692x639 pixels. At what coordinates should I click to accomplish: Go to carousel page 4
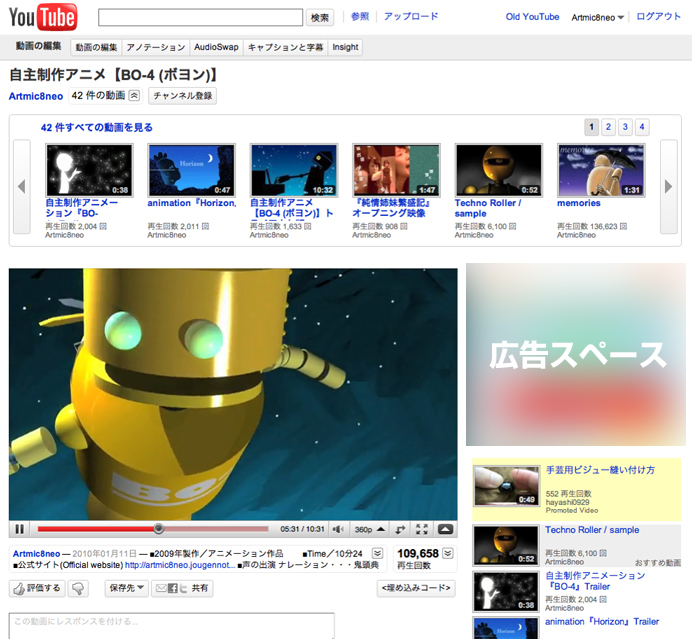[642, 127]
